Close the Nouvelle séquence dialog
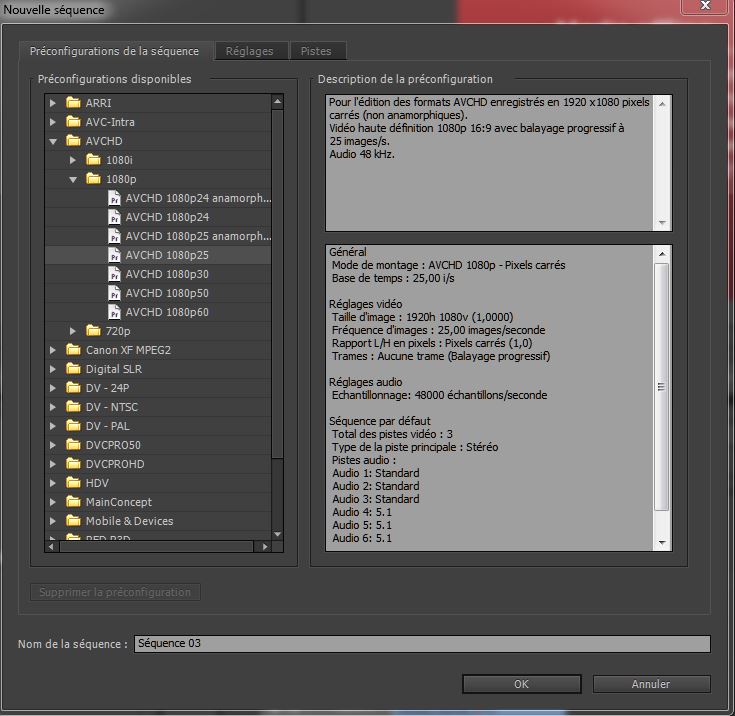Image resolution: width=735 pixels, height=716 pixels. pos(705,6)
